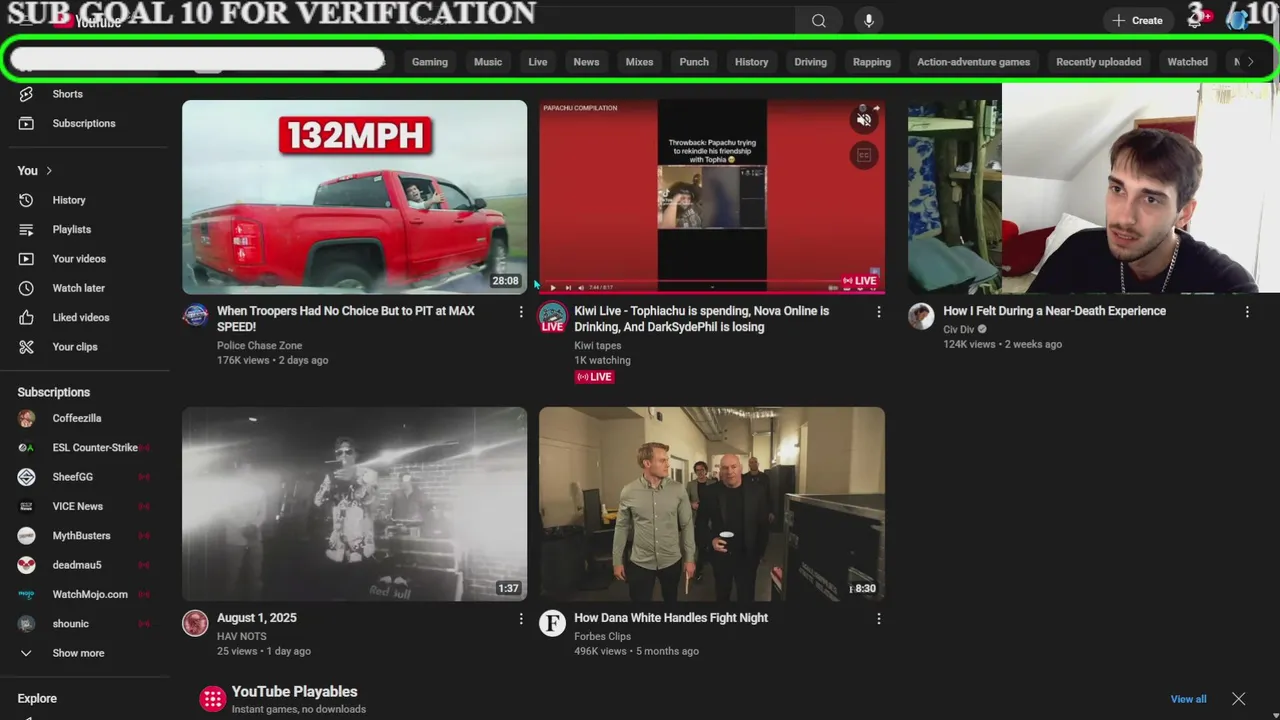Open the search magnifier icon

(x=819, y=21)
